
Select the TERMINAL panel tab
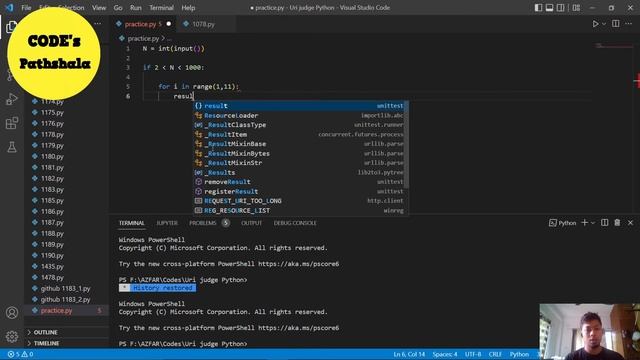click(x=131, y=223)
